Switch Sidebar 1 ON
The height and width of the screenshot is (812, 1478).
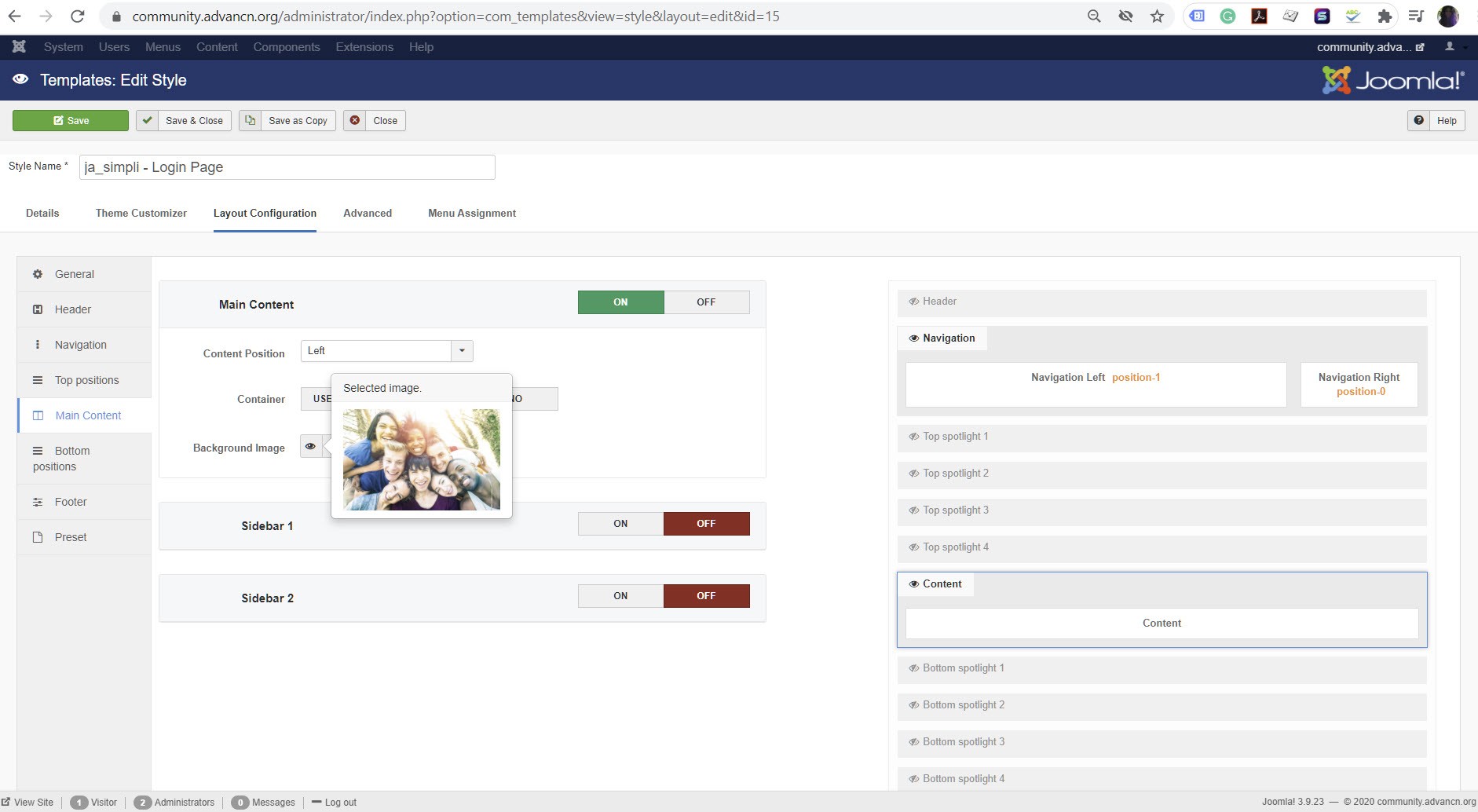click(620, 524)
